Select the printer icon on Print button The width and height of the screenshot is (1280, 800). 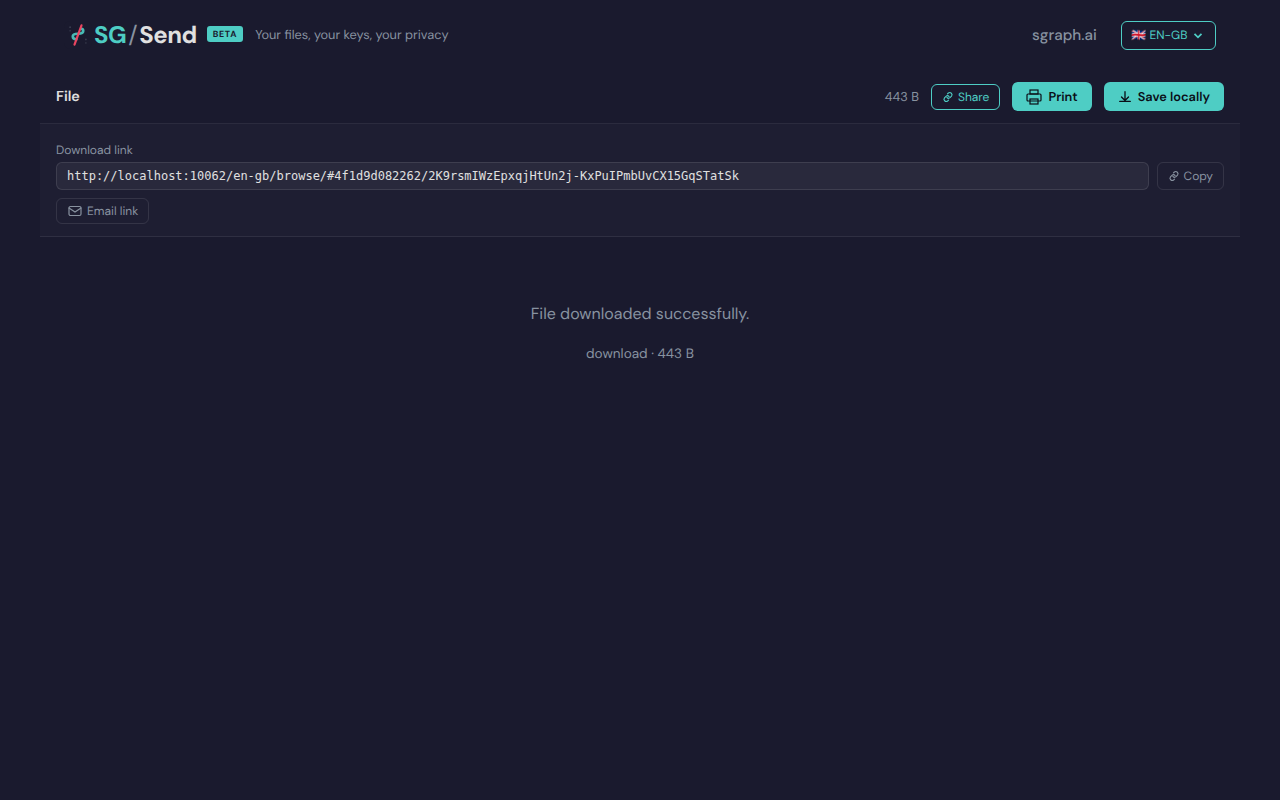(1033, 96)
